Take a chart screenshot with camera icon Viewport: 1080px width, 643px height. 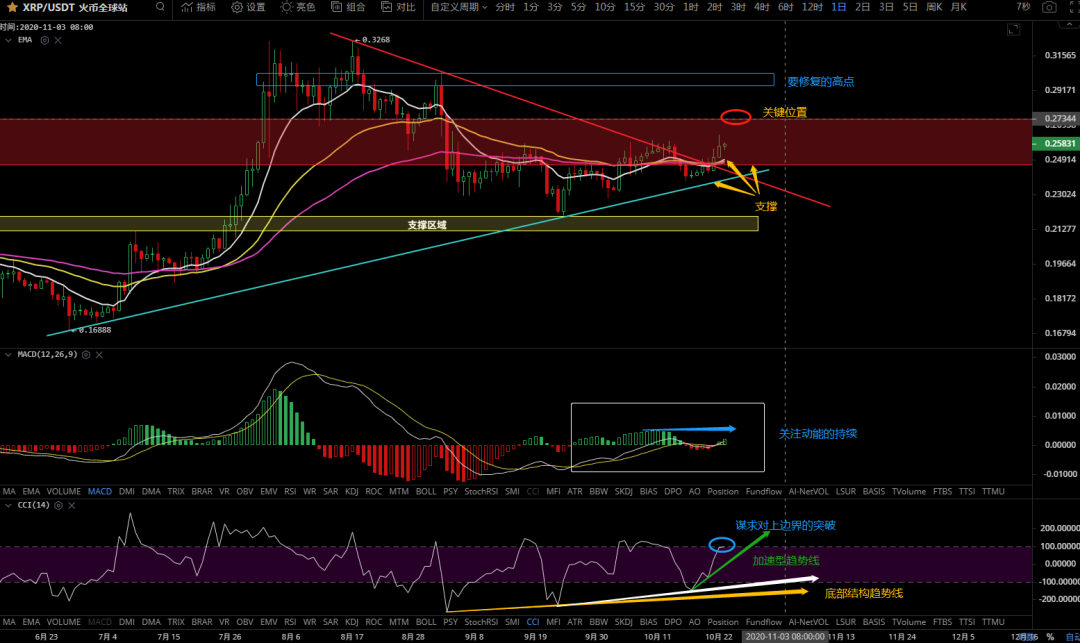click(x=1048, y=7)
